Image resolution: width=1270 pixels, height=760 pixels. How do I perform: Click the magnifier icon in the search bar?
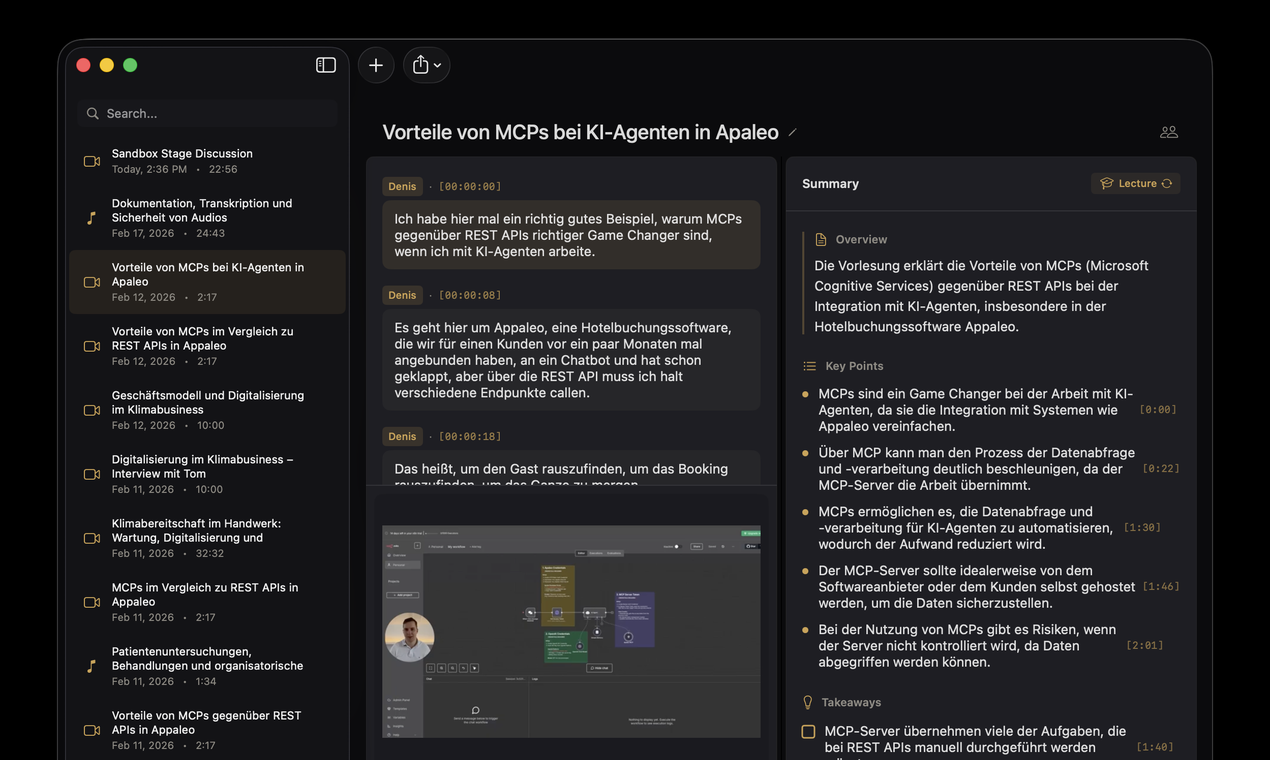(91, 113)
